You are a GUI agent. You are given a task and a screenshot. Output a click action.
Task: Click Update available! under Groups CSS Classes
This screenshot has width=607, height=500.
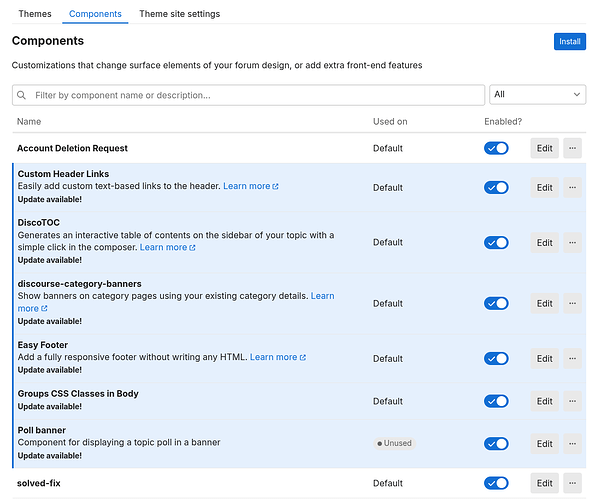coord(50,407)
